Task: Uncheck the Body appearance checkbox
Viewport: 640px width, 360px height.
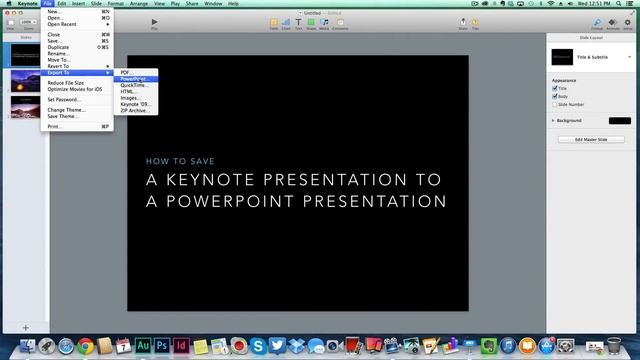Action: [x=555, y=96]
